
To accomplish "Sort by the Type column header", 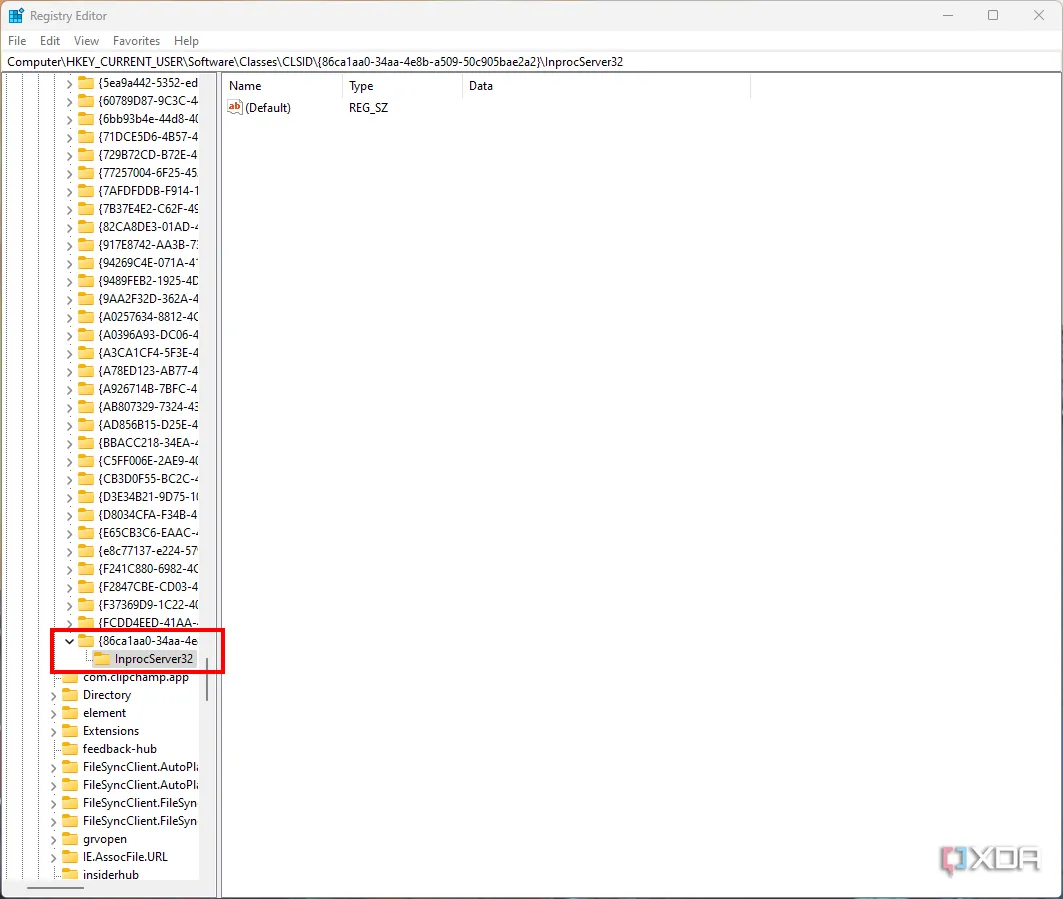I will (x=403, y=86).
